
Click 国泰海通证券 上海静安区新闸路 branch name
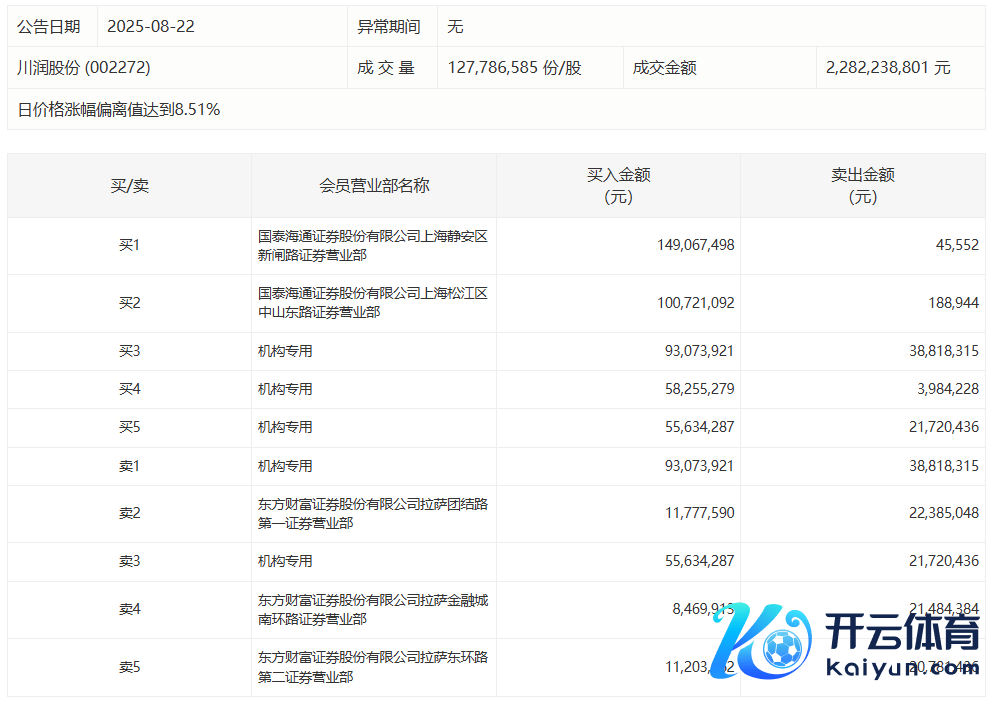click(x=372, y=246)
